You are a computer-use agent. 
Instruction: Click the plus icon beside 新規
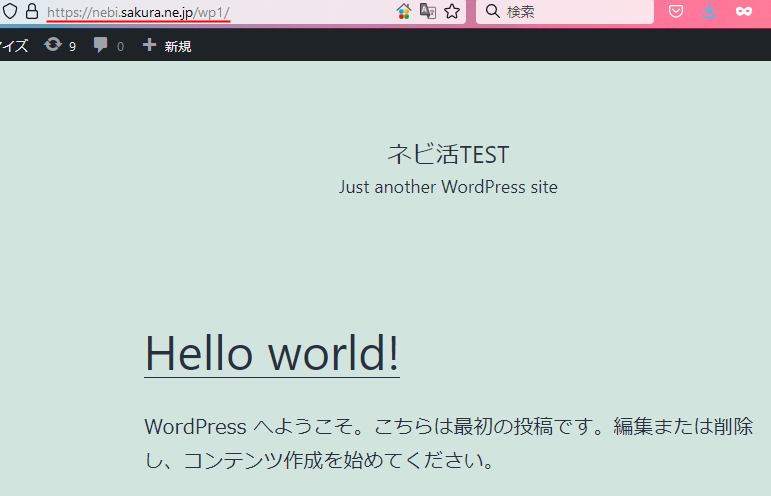point(150,45)
